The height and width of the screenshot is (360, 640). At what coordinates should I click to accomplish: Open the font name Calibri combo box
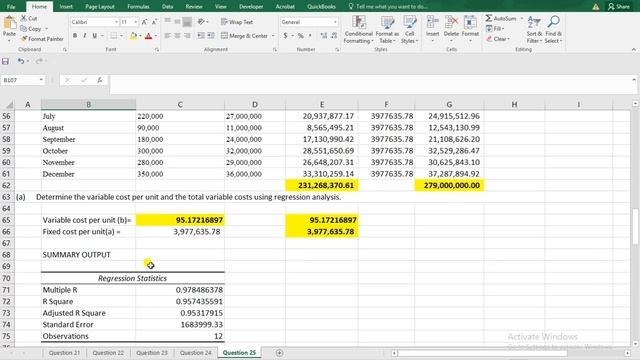click(x=94, y=22)
